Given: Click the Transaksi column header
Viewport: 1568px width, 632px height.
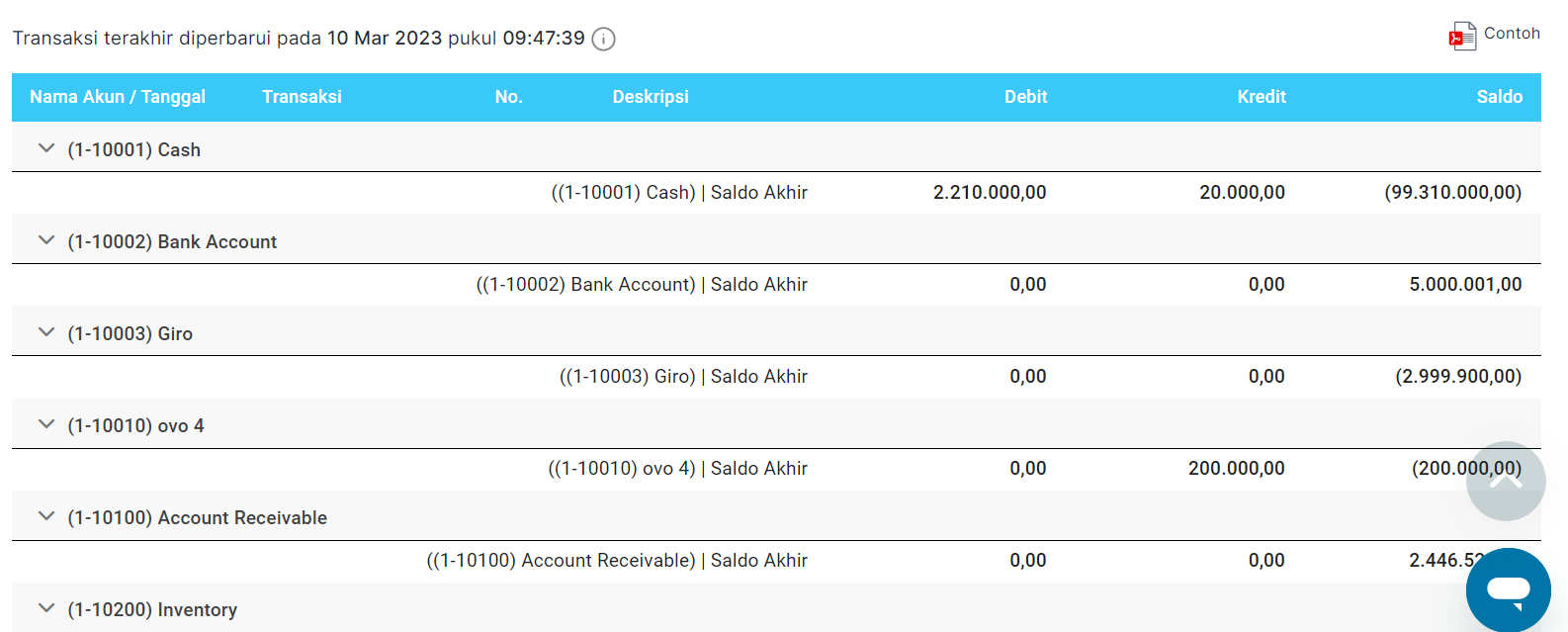Looking at the screenshot, I should click(x=302, y=97).
